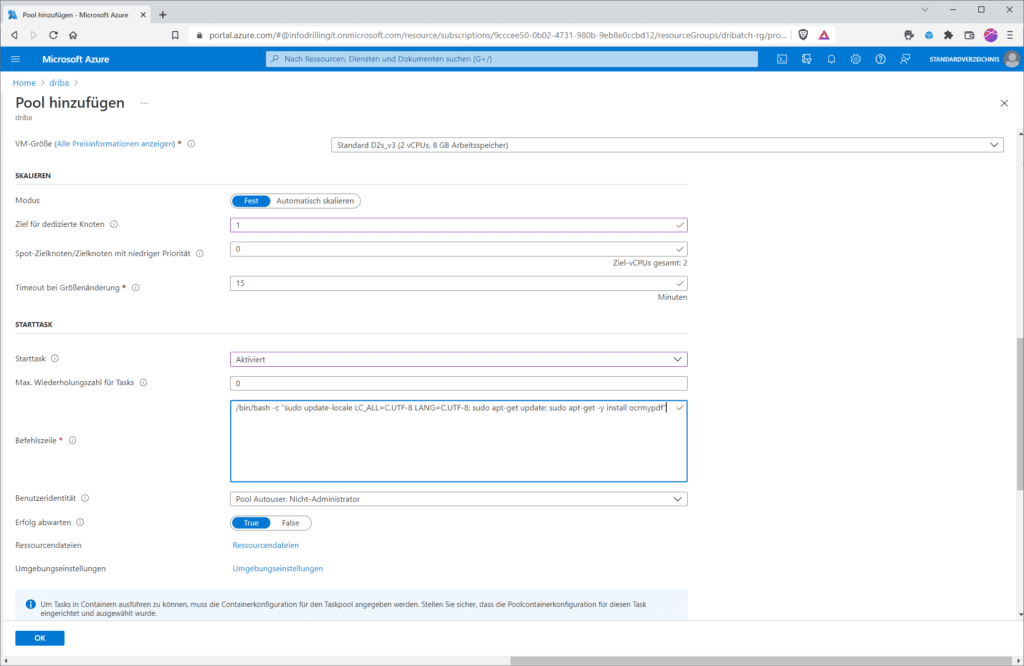
Task: Show info for Max. Wiederholungszahl für Tasks
Action: 143,383
